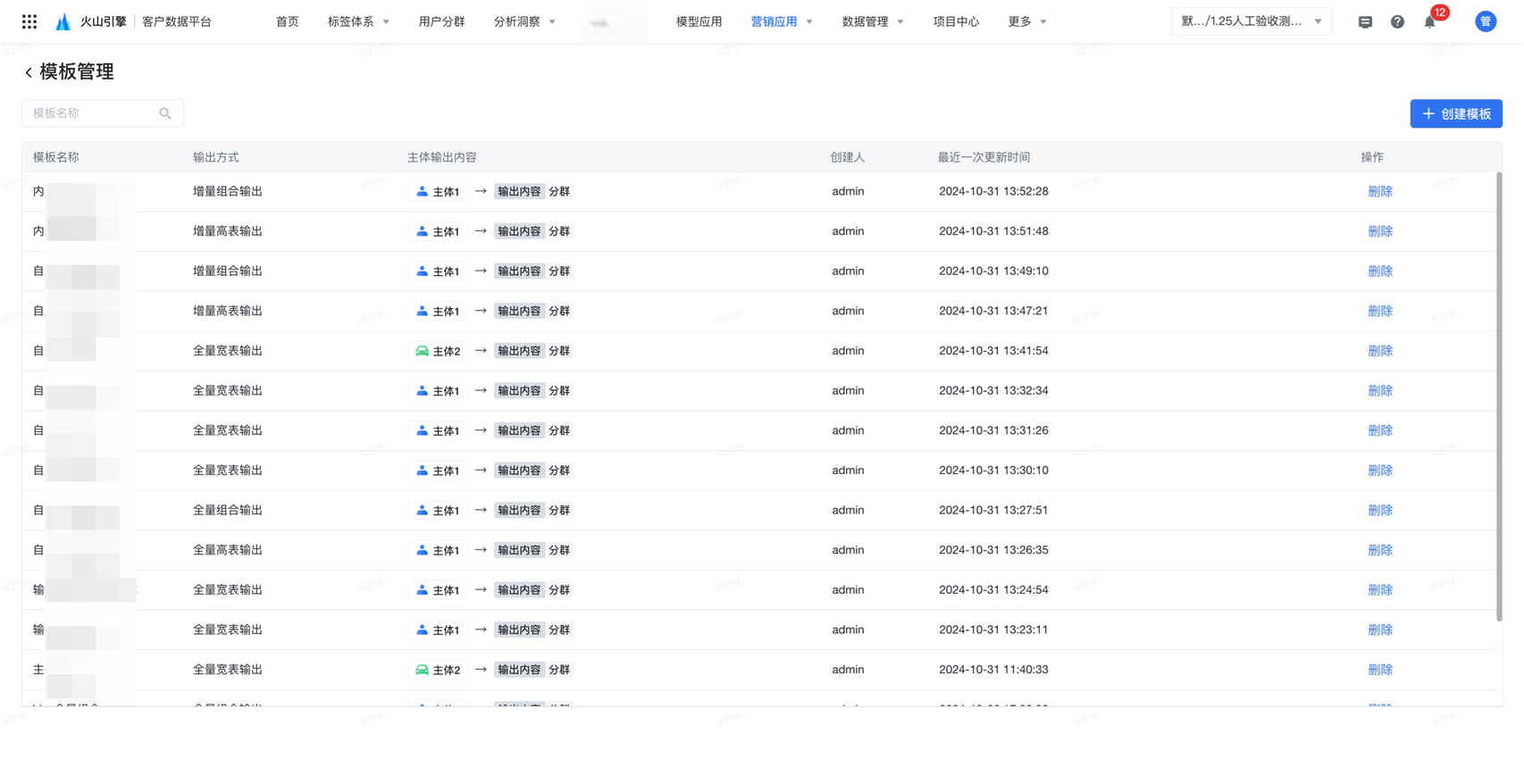Viewport: 1524px width, 784px height.
Task: Open the project selector dropdown
Action: coord(1251,21)
